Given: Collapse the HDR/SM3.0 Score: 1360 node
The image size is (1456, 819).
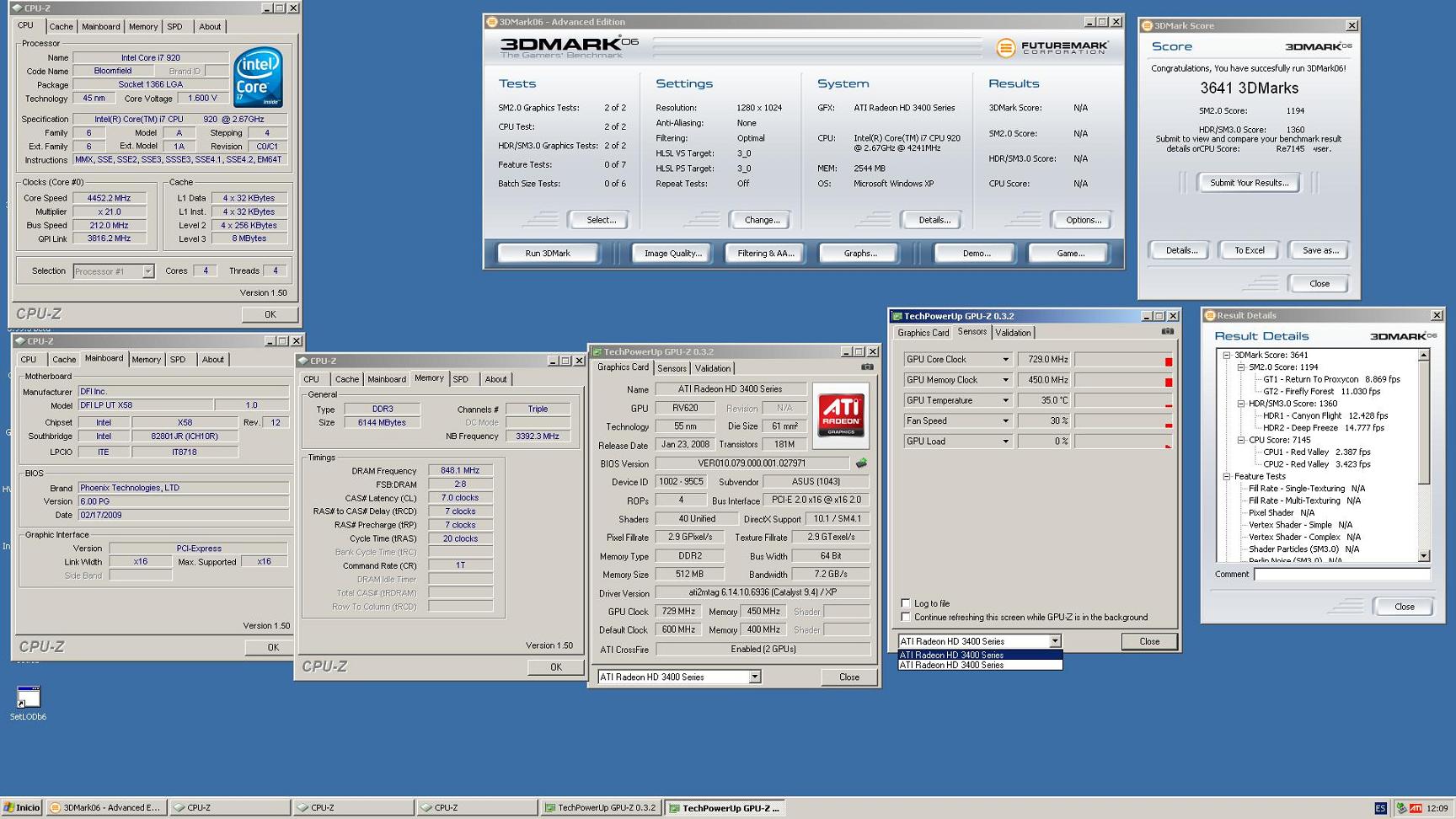Looking at the screenshot, I should [x=1241, y=404].
